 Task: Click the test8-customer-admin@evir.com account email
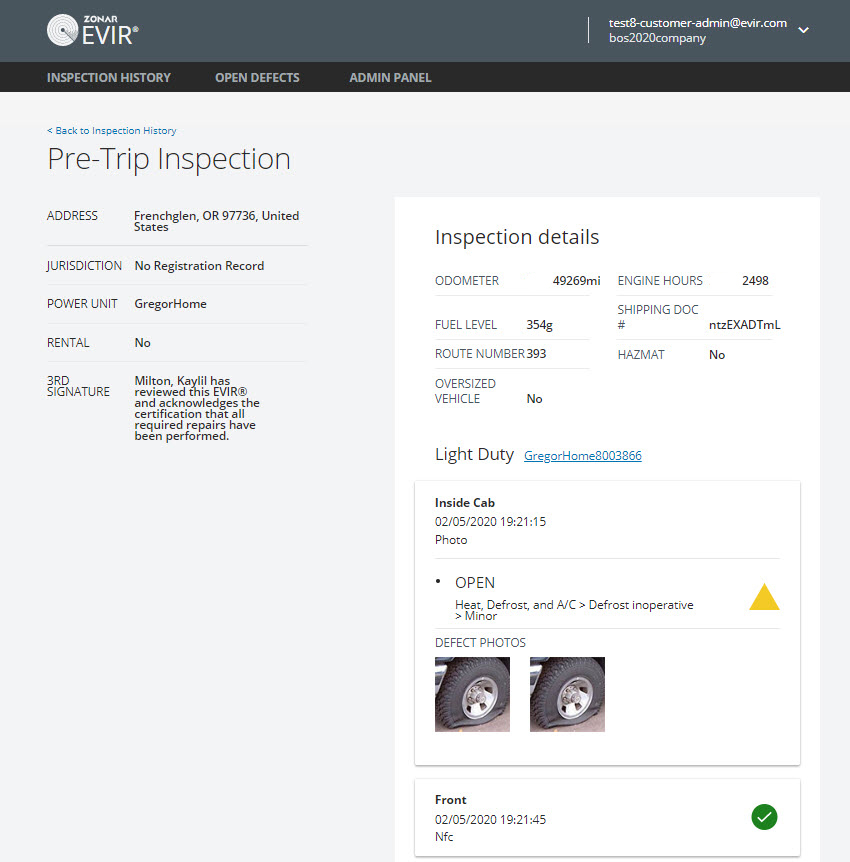tap(698, 23)
